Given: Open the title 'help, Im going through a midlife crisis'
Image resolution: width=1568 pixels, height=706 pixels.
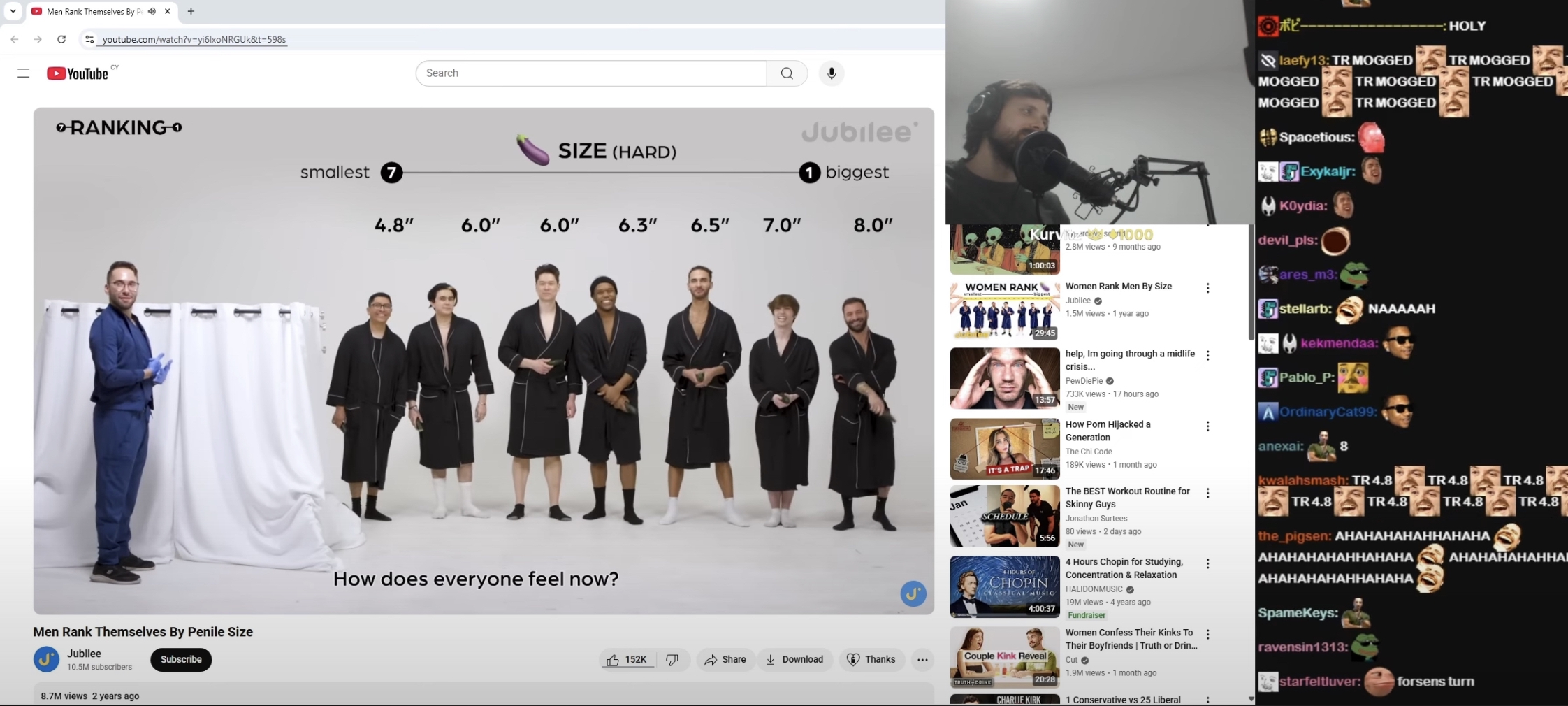Looking at the screenshot, I should pyautogui.click(x=1130, y=360).
